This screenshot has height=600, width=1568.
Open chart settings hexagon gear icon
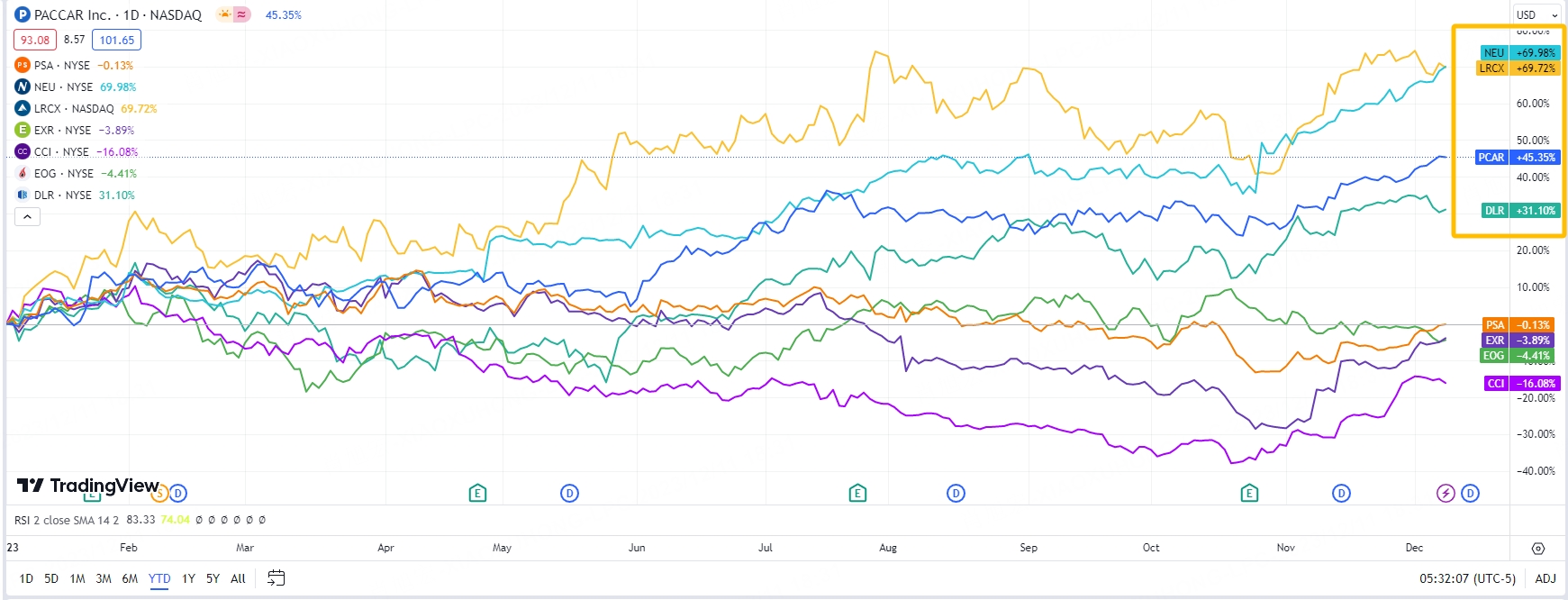1538,549
